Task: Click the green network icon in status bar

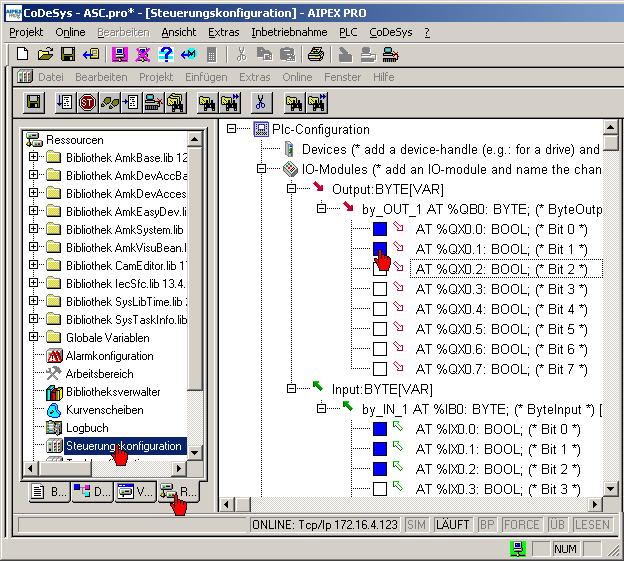Action: (x=518, y=549)
